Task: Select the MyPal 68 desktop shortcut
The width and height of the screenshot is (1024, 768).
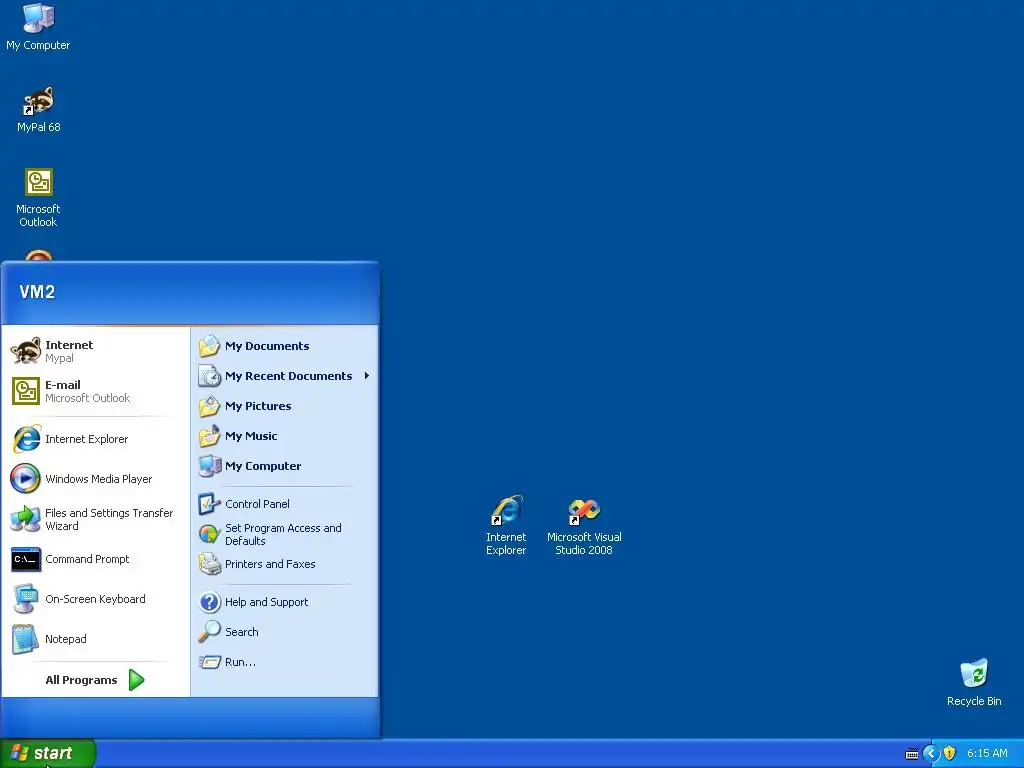Action: 39,110
